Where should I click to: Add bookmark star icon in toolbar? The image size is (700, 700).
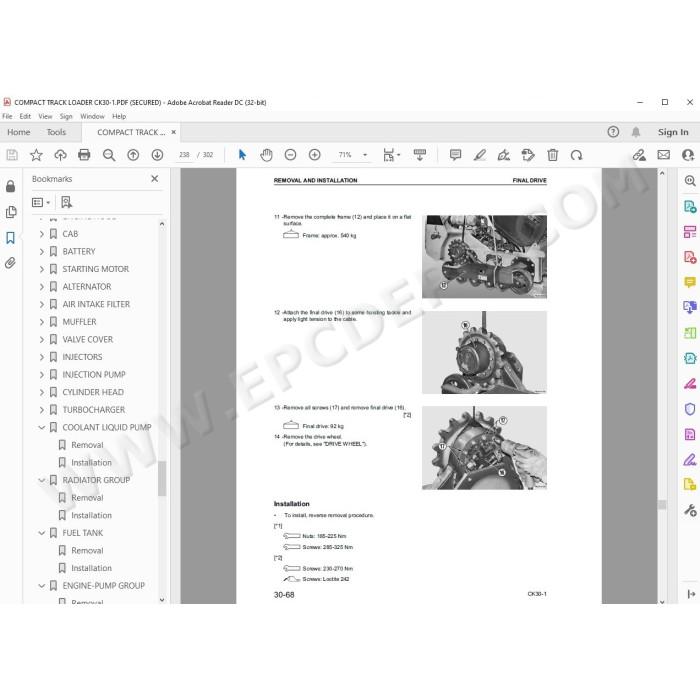pos(36,155)
